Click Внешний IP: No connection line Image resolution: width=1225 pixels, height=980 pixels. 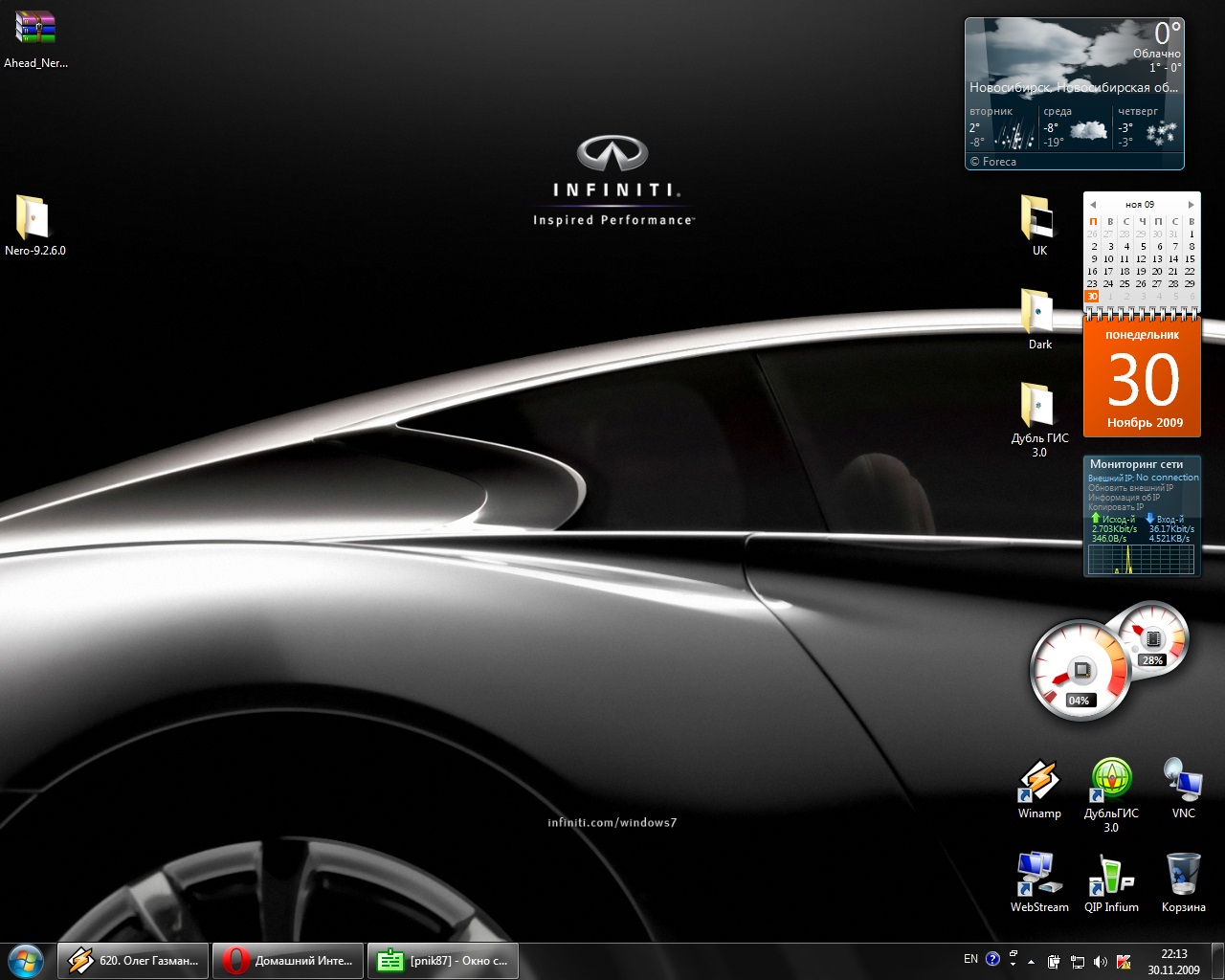1143,478
